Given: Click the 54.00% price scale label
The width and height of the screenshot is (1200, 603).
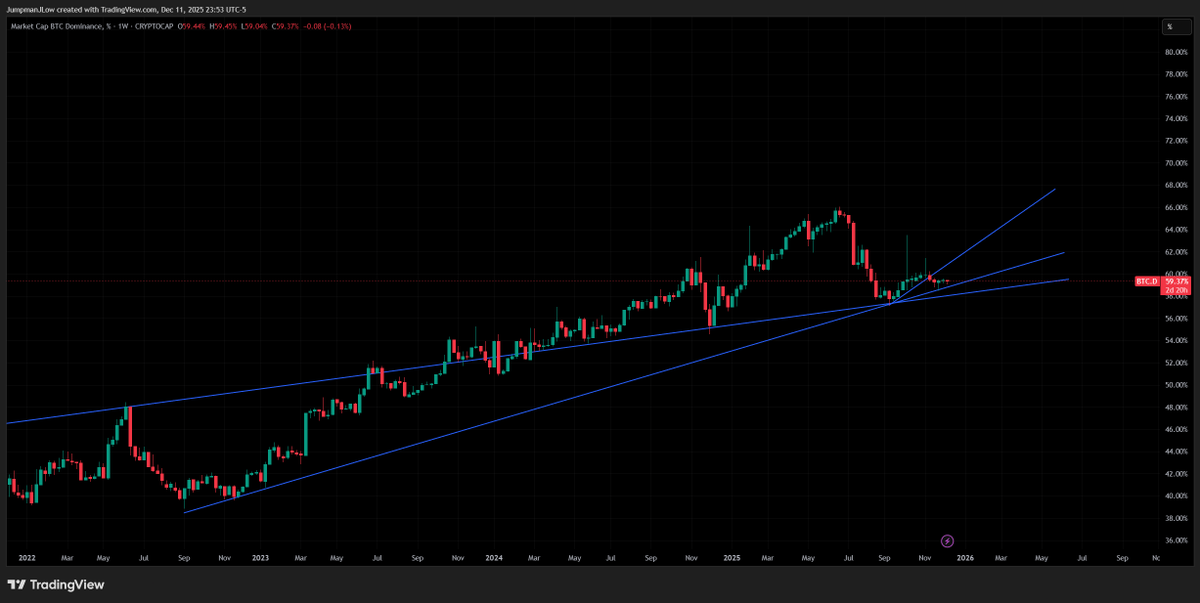Looking at the screenshot, I should click(1175, 341).
